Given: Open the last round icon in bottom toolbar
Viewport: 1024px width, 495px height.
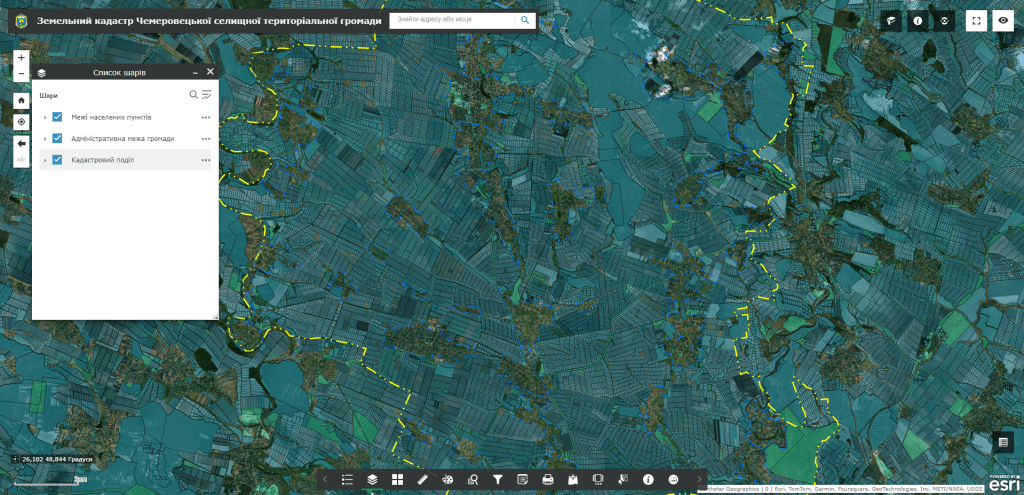Looking at the screenshot, I should 673,479.
